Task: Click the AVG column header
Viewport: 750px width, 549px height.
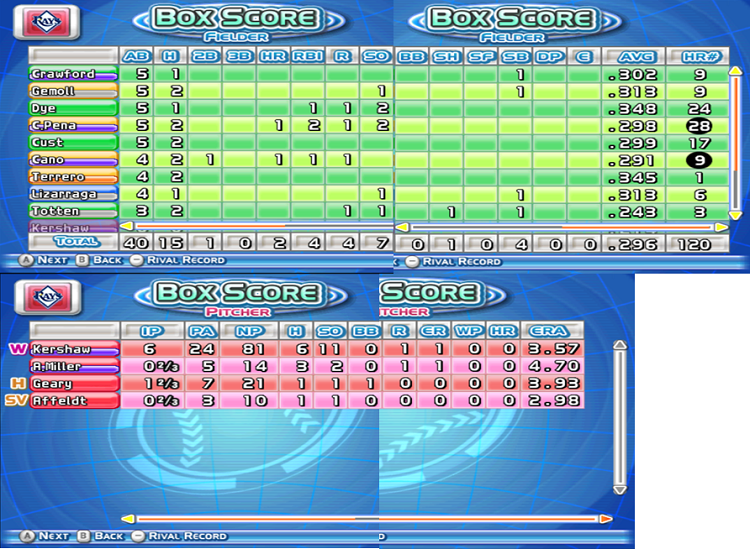Action: coord(633,56)
